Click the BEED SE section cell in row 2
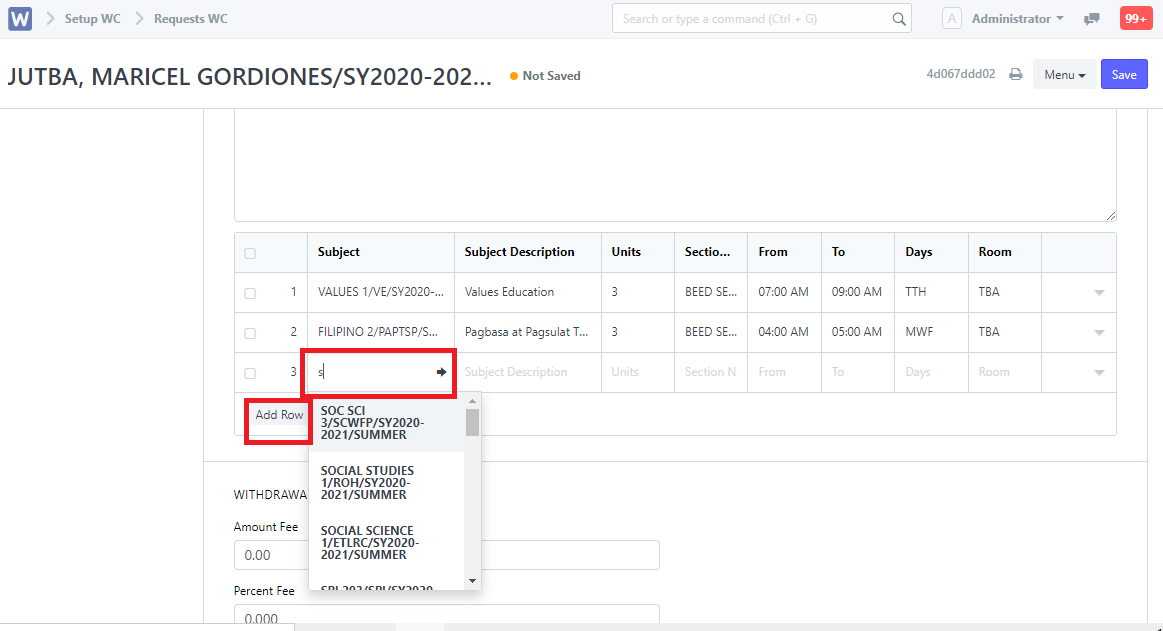This screenshot has height=631, width=1163. pyautogui.click(x=711, y=332)
